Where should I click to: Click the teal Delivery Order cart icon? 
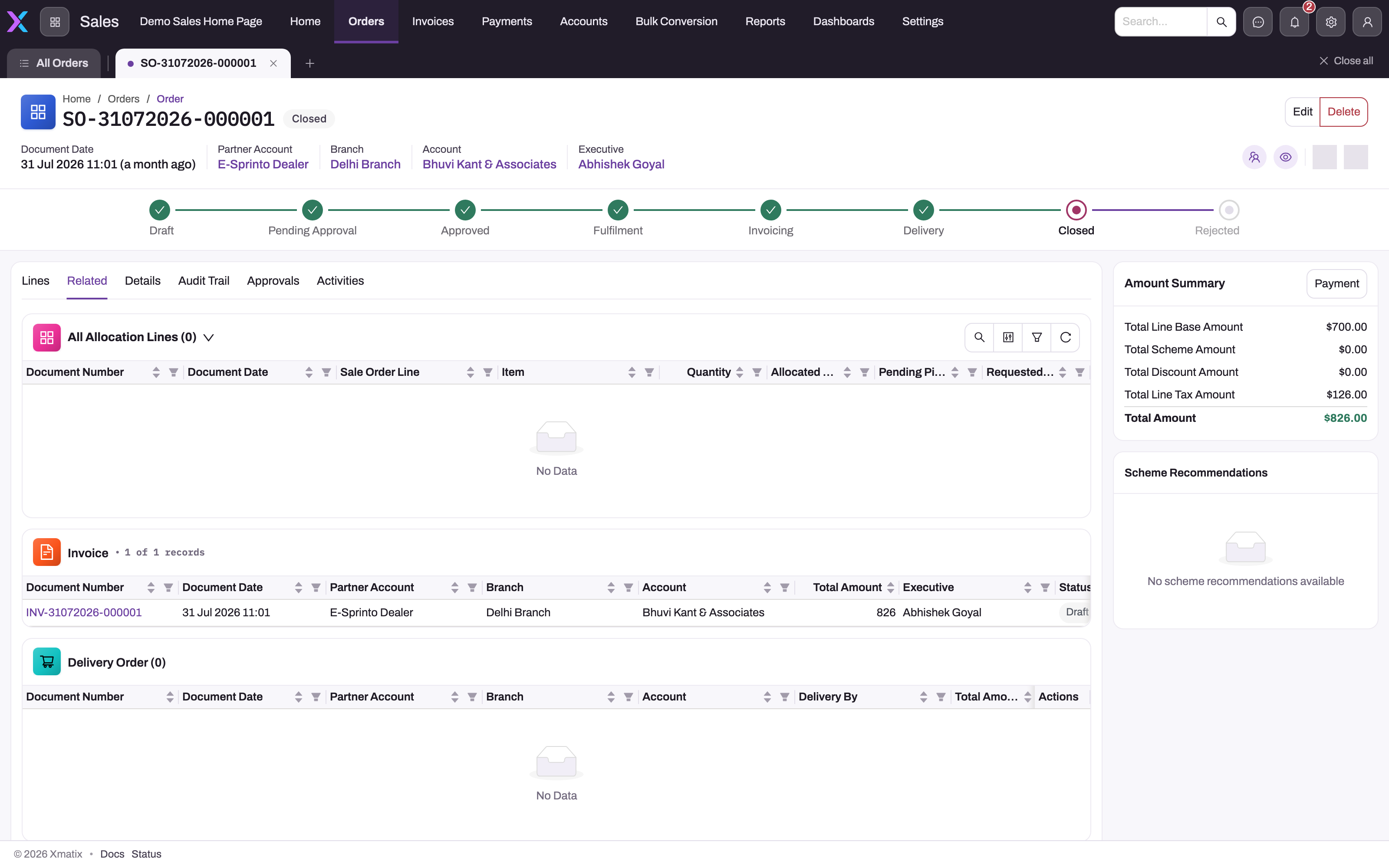click(46, 661)
